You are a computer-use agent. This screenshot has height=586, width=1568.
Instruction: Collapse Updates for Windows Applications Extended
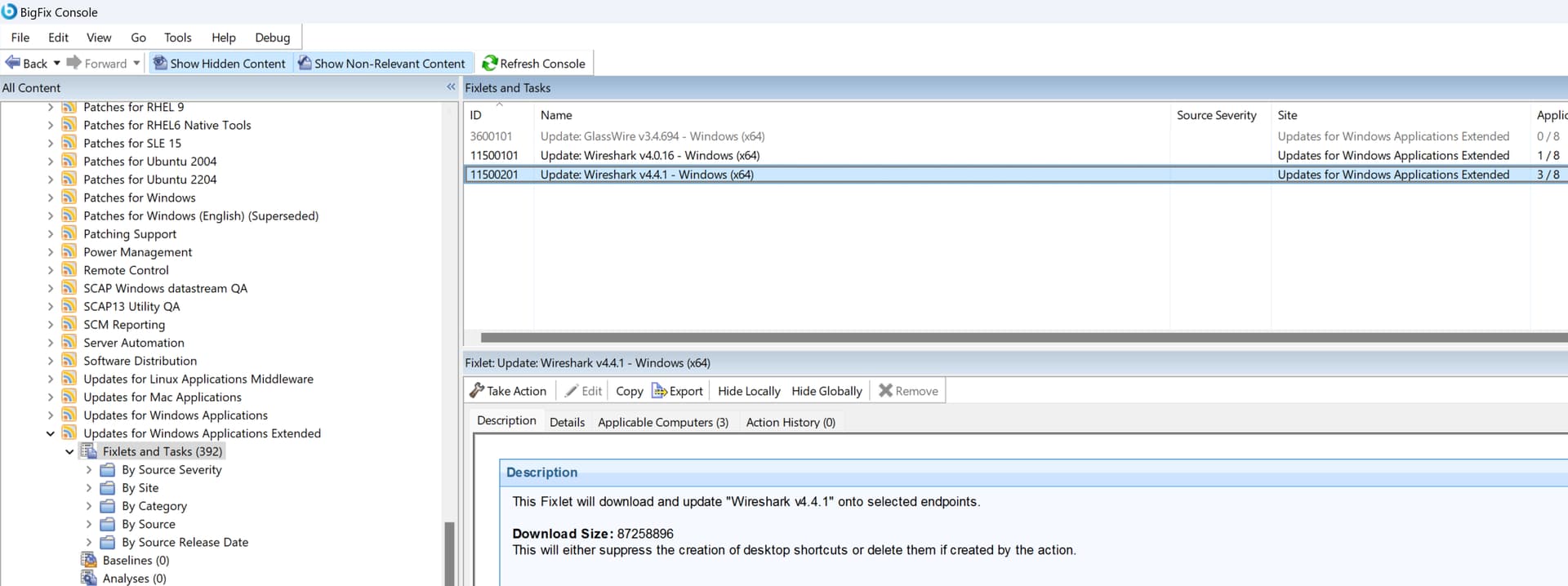51,433
